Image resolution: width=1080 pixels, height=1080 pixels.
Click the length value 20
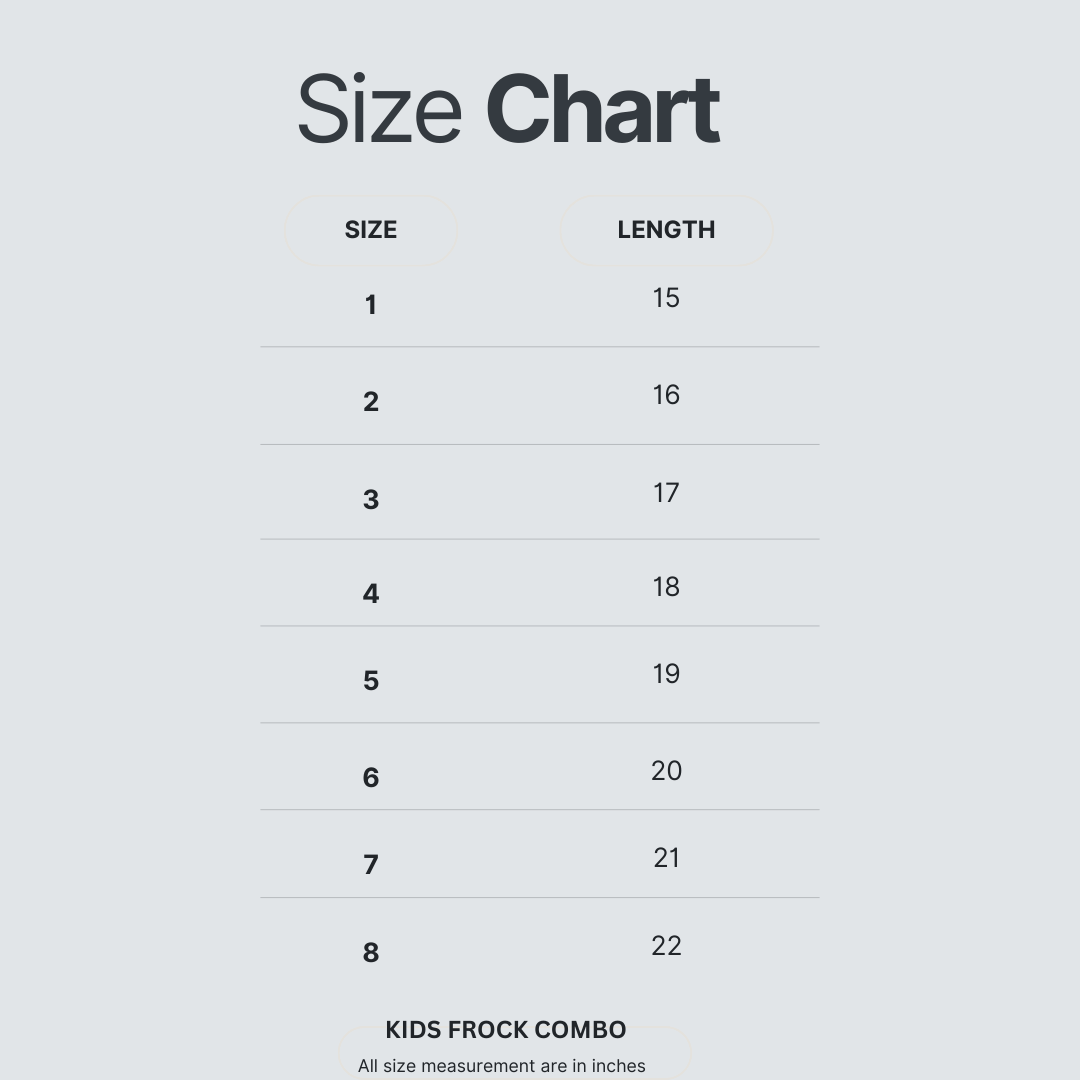point(666,771)
